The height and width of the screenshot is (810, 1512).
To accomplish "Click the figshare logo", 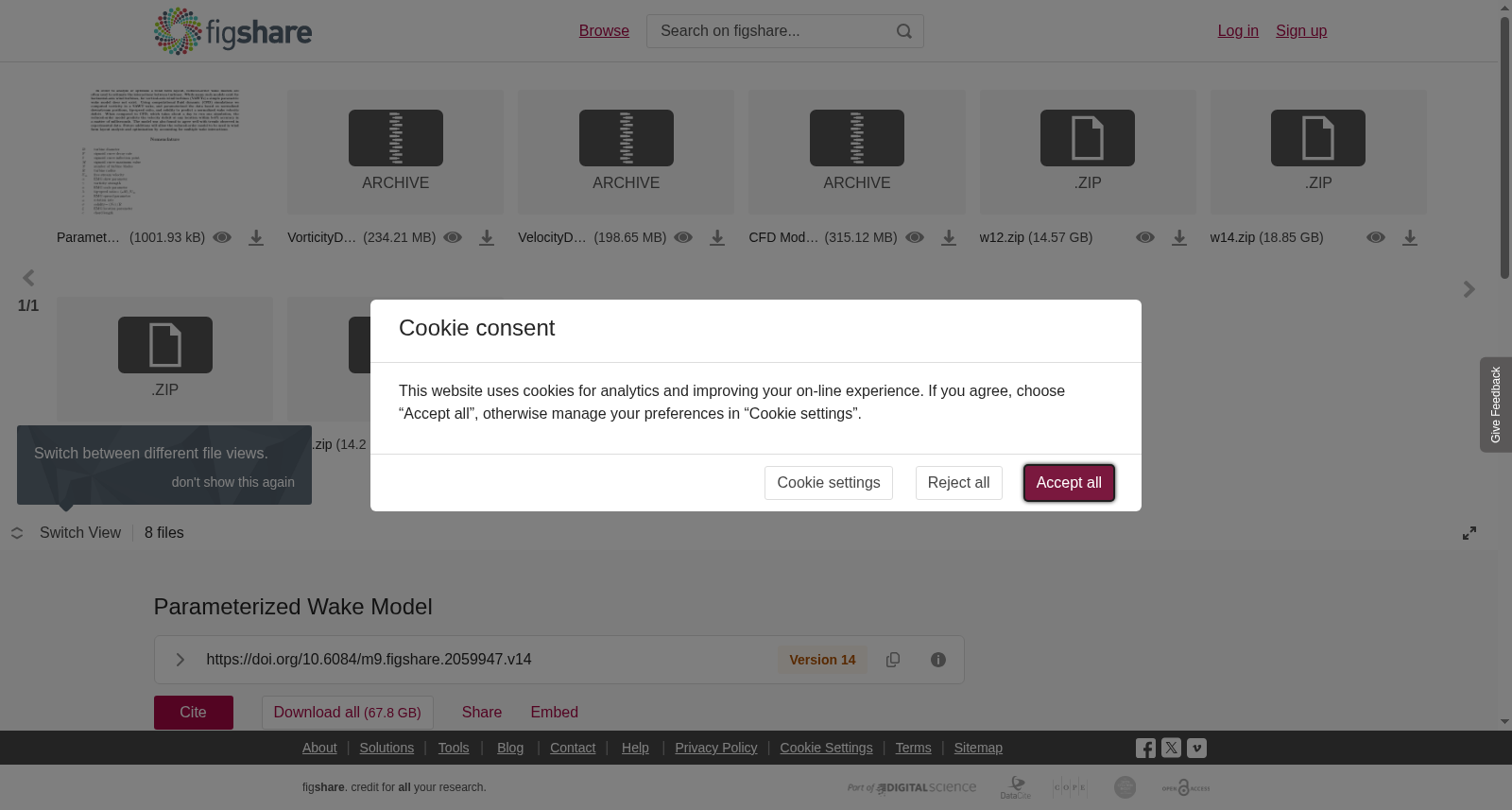I will (x=232, y=31).
